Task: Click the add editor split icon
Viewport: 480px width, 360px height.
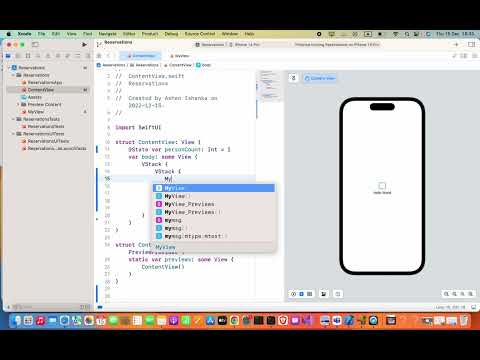Action: (x=474, y=56)
